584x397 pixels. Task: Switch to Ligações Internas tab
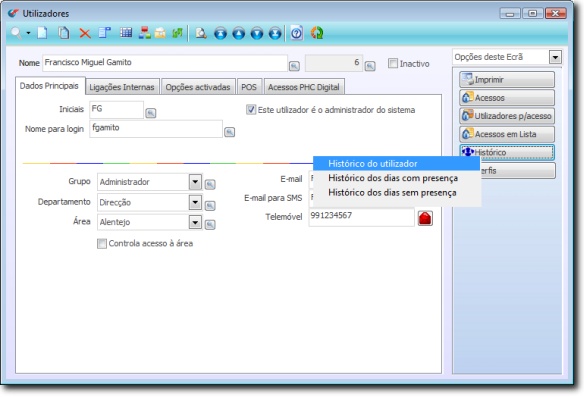(x=122, y=87)
